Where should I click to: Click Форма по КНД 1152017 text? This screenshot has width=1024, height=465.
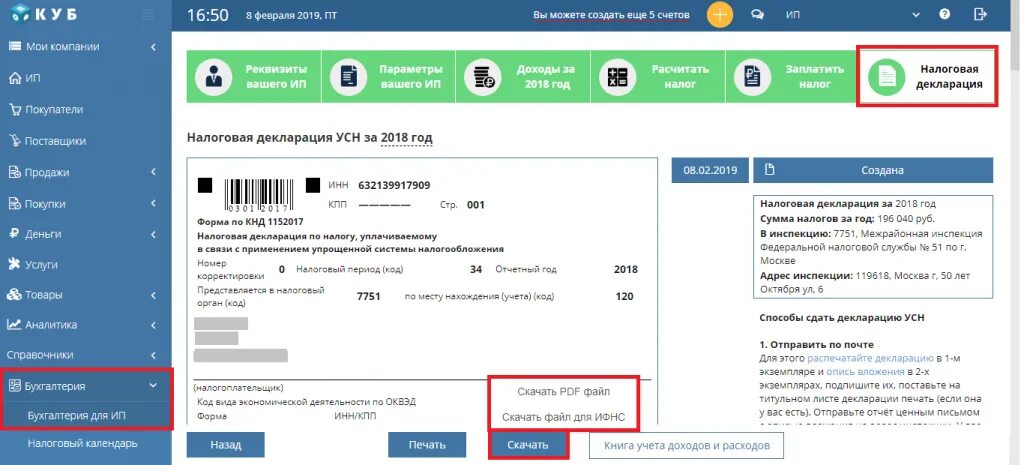(x=250, y=222)
